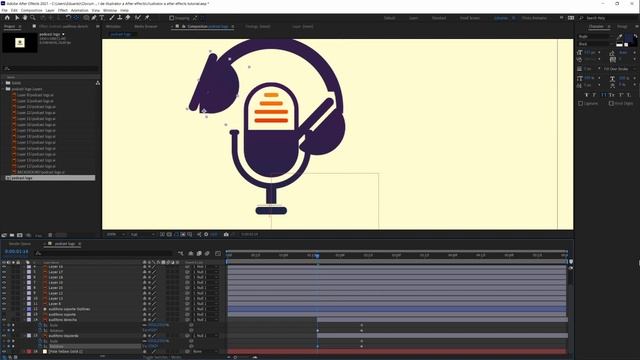
Task: Select the Roto Brush tool
Action: coord(138,18)
